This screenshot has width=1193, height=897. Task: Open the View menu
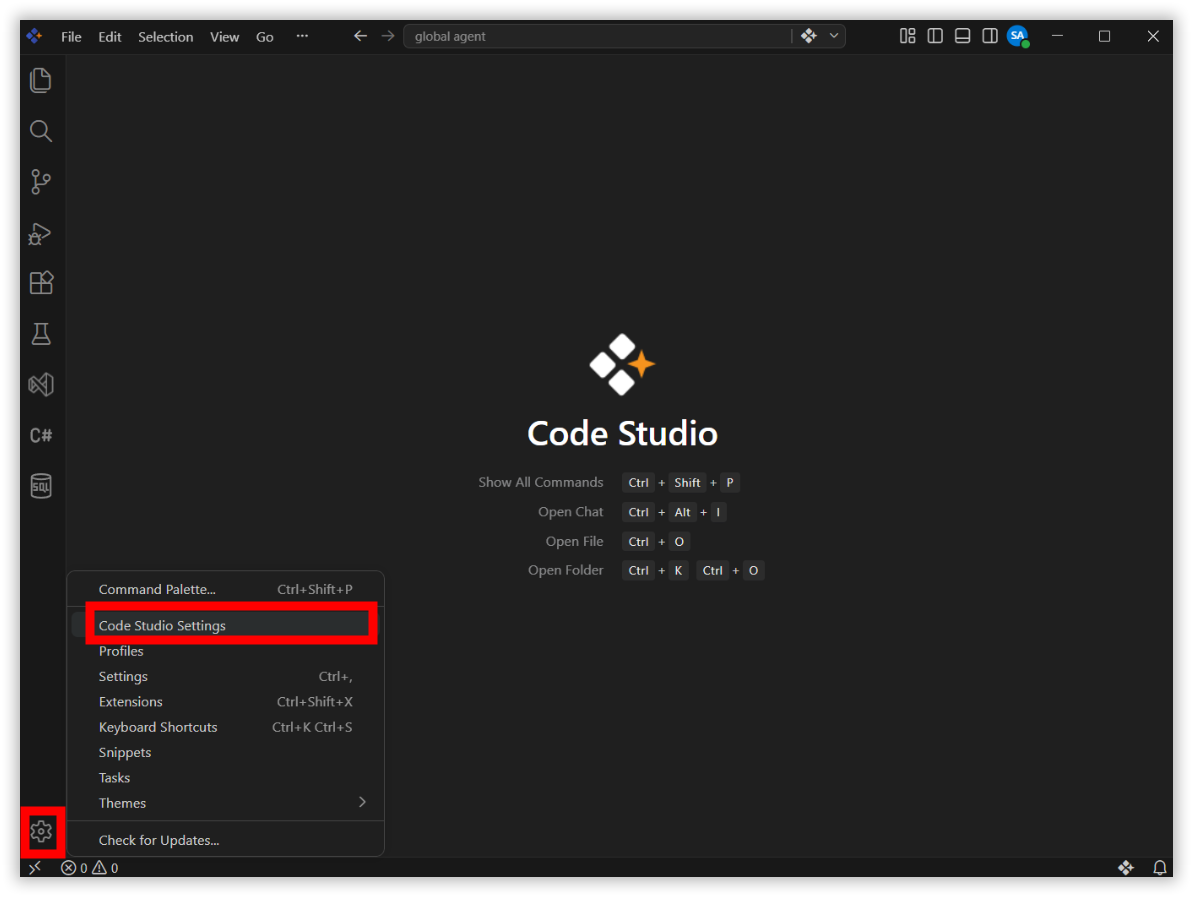[x=224, y=37]
